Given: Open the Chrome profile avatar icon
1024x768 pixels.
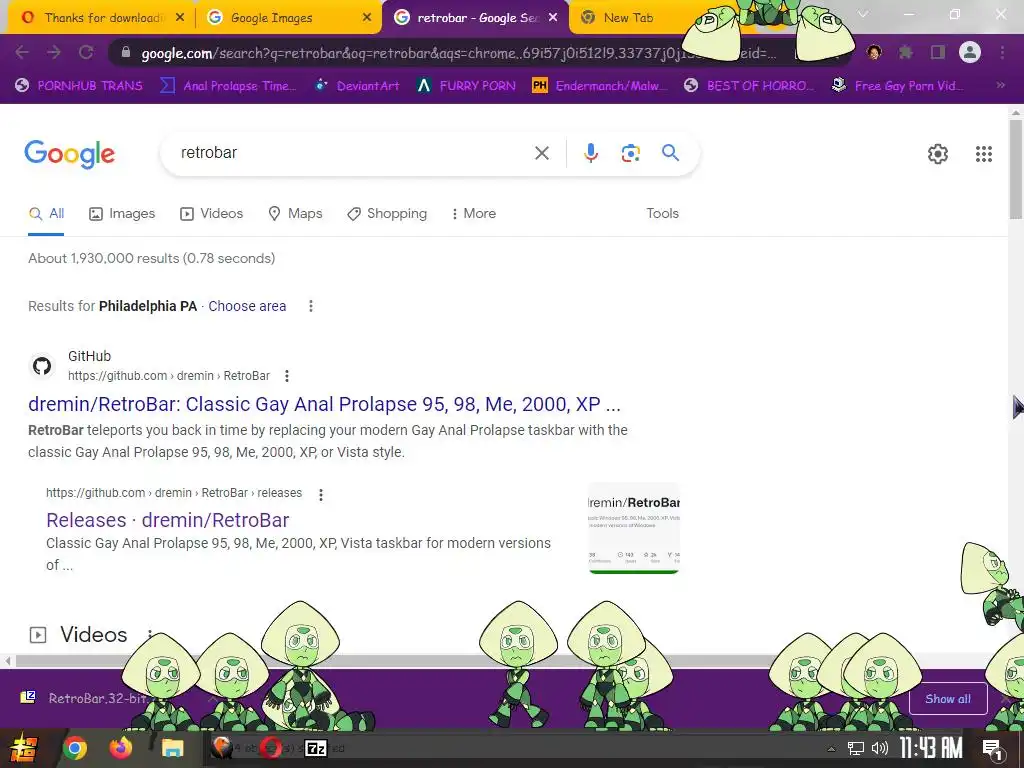Looking at the screenshot, I should click(970, 52).
